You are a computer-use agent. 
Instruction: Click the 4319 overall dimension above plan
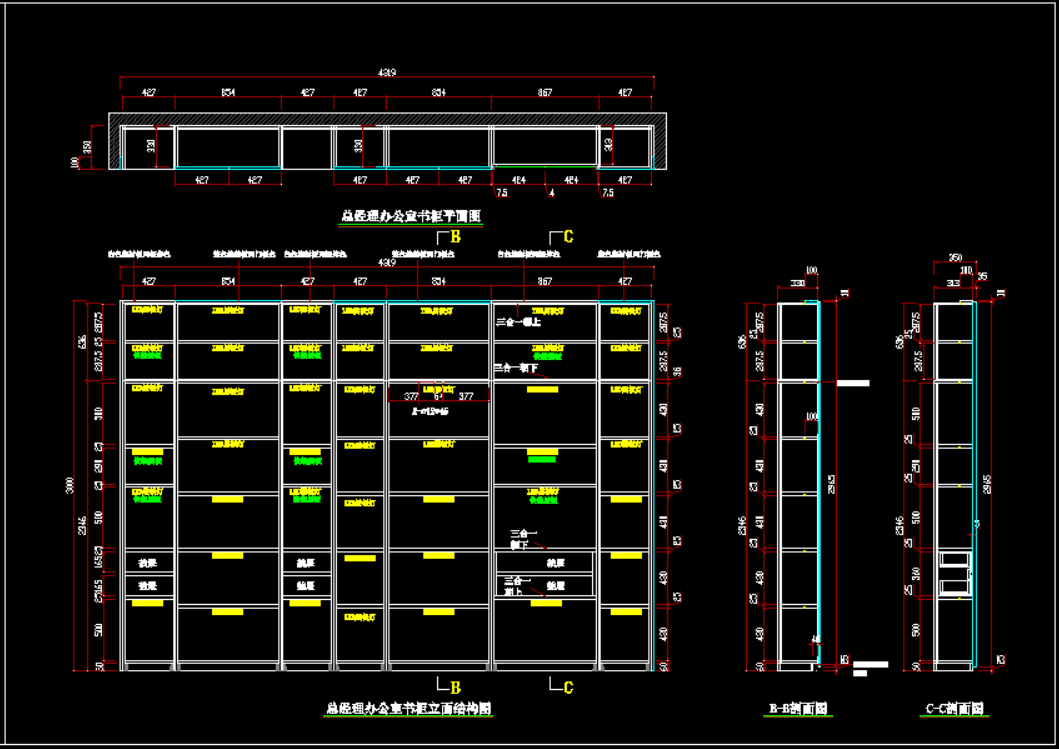point(387,72)
